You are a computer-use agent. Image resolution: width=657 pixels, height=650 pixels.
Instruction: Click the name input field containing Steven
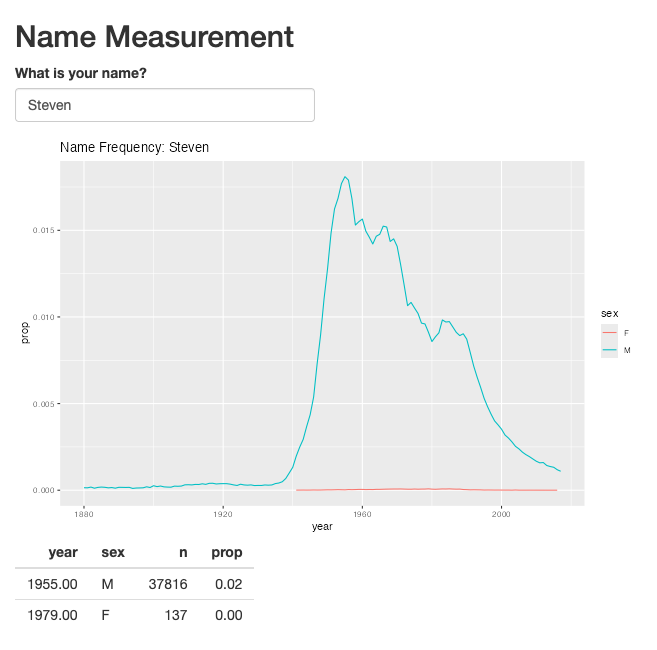(x=165, y=105)
